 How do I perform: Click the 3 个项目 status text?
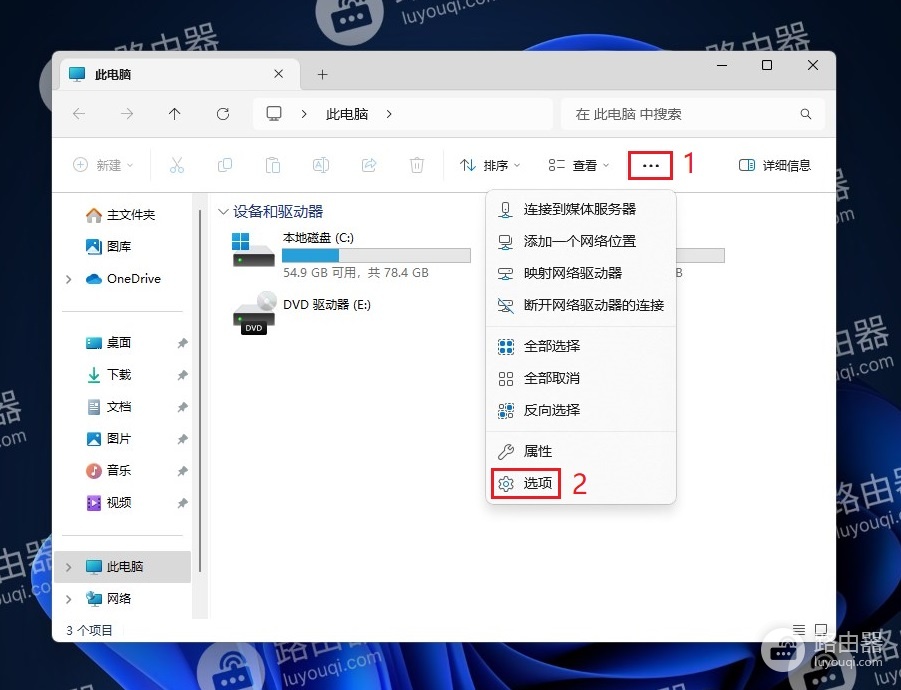[x=90, y=630]
